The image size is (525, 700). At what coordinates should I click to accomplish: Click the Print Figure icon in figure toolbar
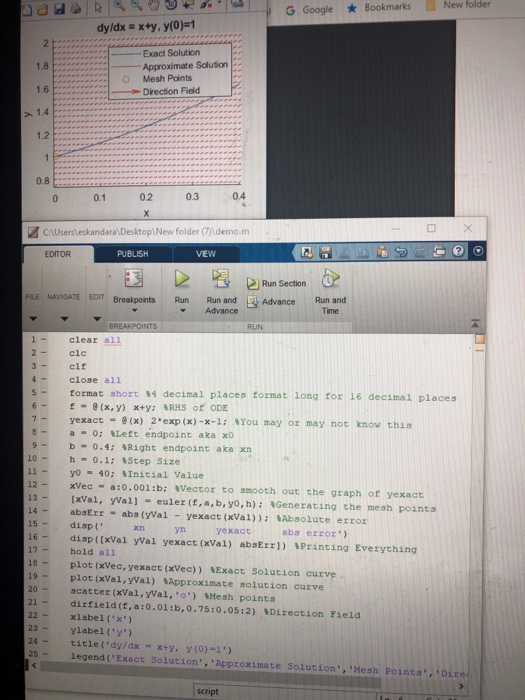tap(75, 8)
